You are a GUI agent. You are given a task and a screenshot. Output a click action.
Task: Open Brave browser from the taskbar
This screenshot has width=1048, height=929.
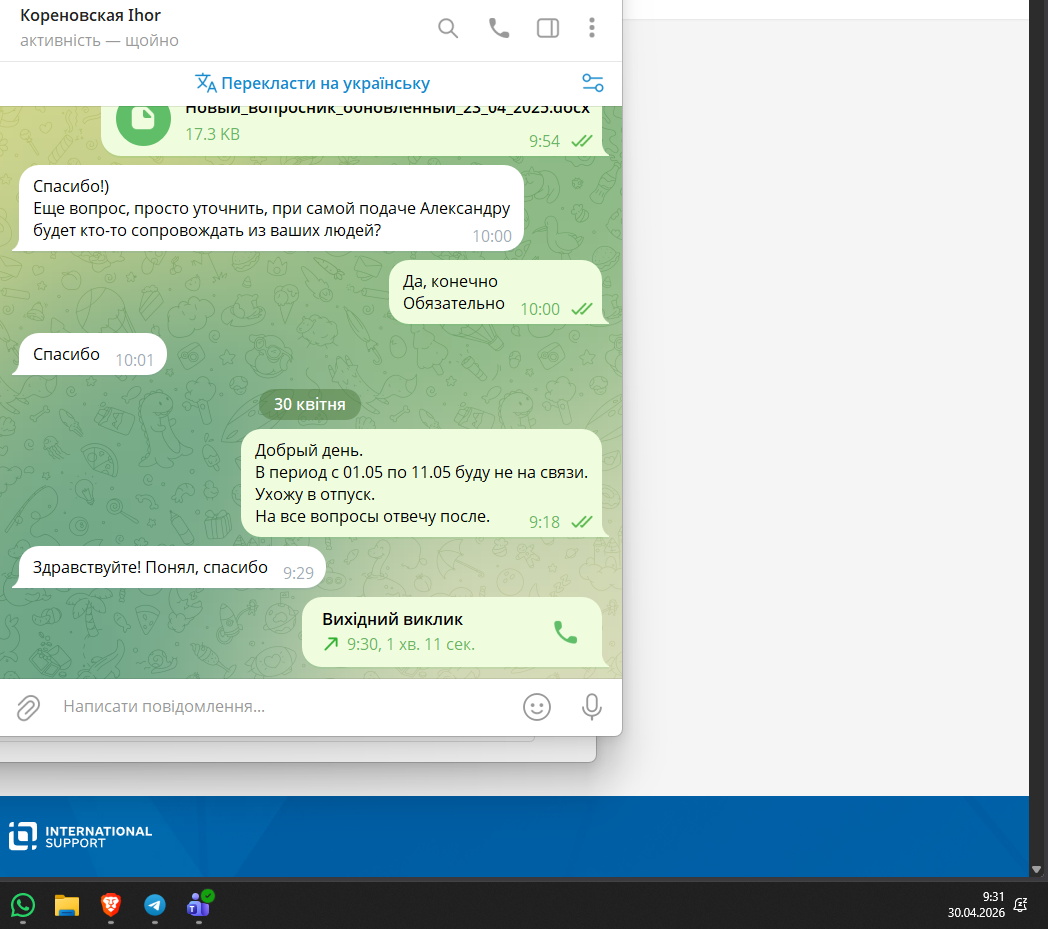[111, 906]
